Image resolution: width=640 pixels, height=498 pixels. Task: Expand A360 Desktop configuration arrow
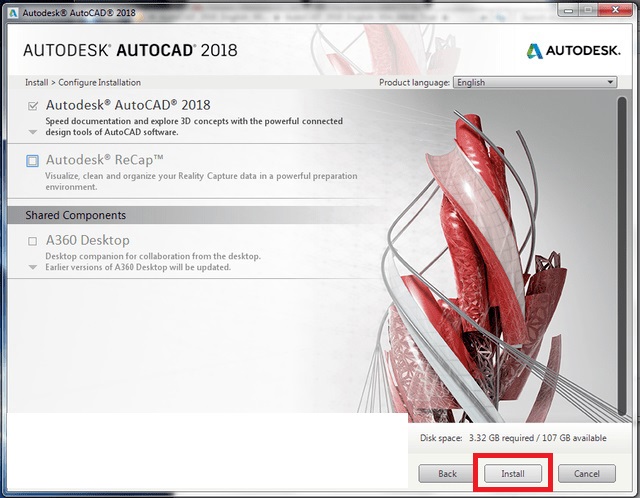(33, 267)
